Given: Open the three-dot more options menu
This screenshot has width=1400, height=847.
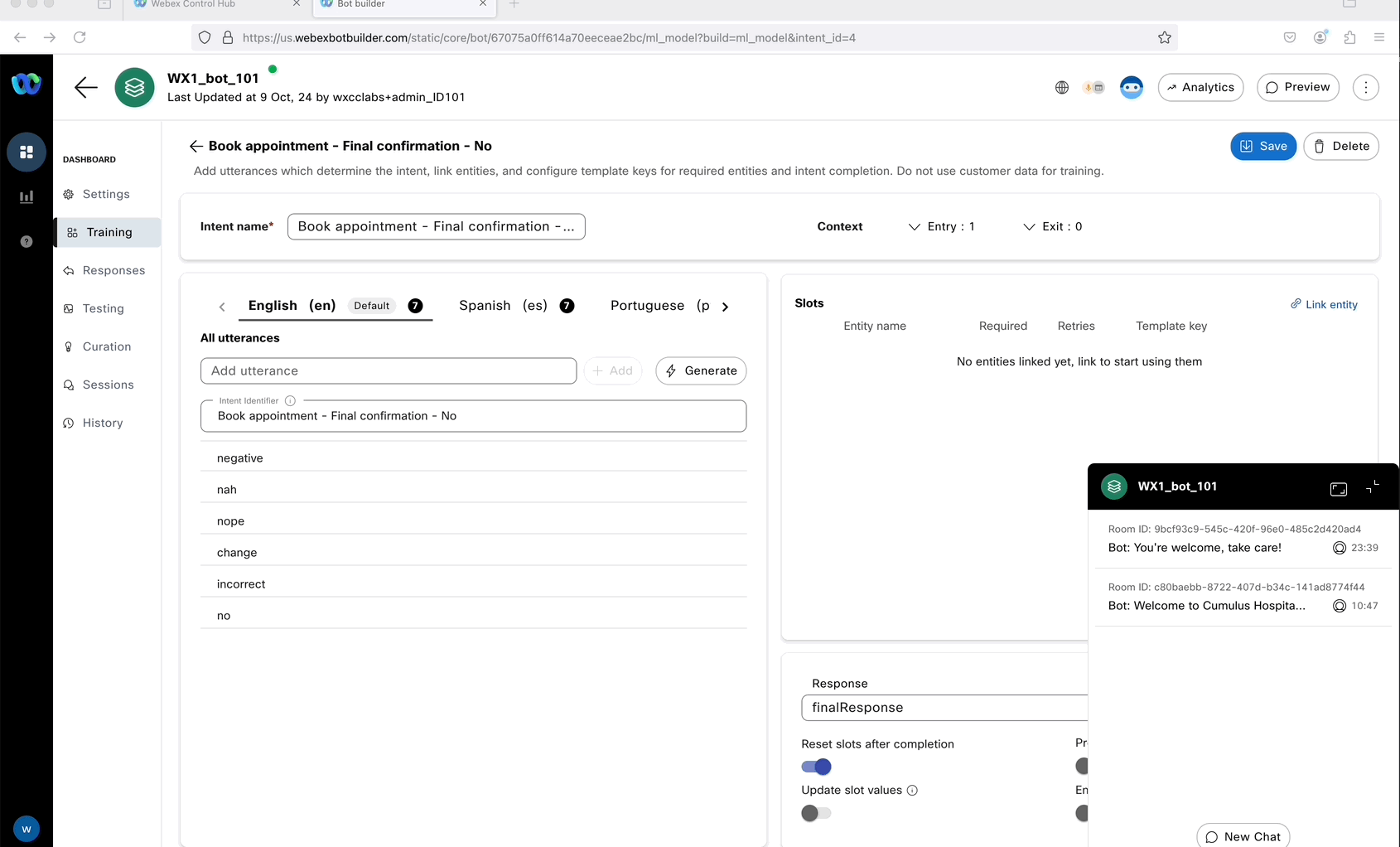Looking at the screenshot, I should pos(1365,88).
